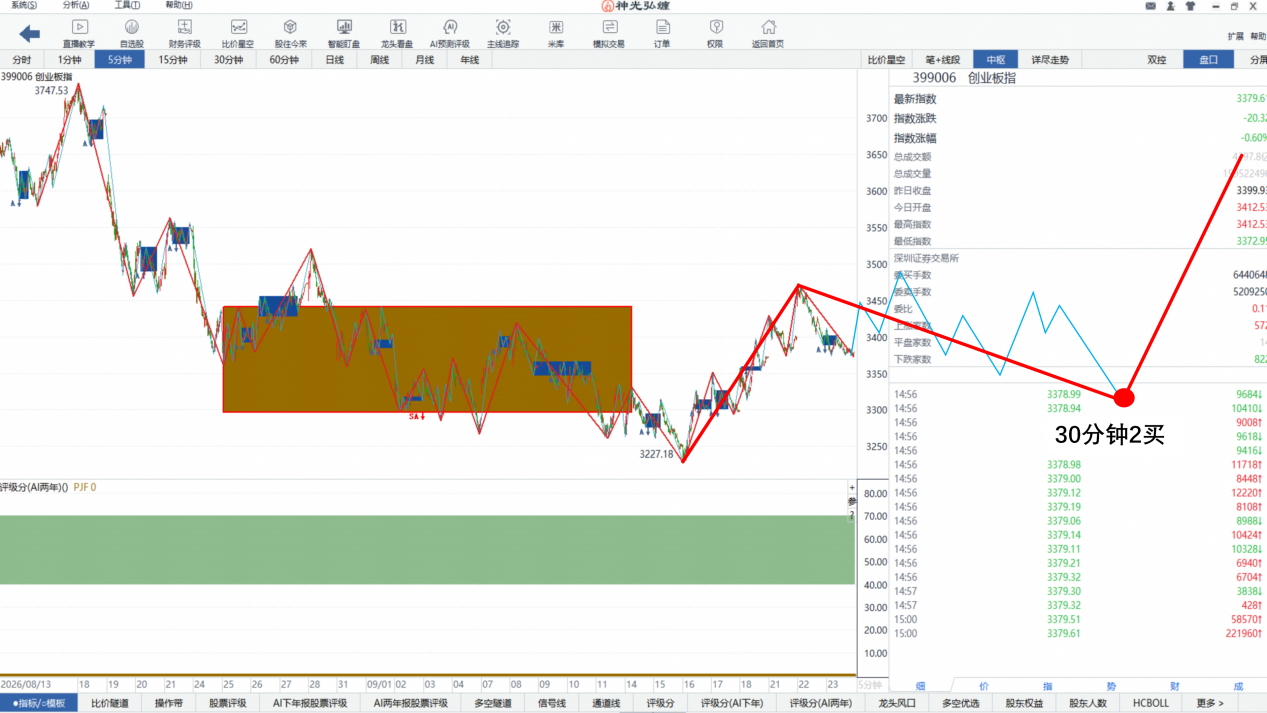Click the blue back arrow icon
Image resolution: width=1267 pixels, height=713 pixels.
coord(29,34)
